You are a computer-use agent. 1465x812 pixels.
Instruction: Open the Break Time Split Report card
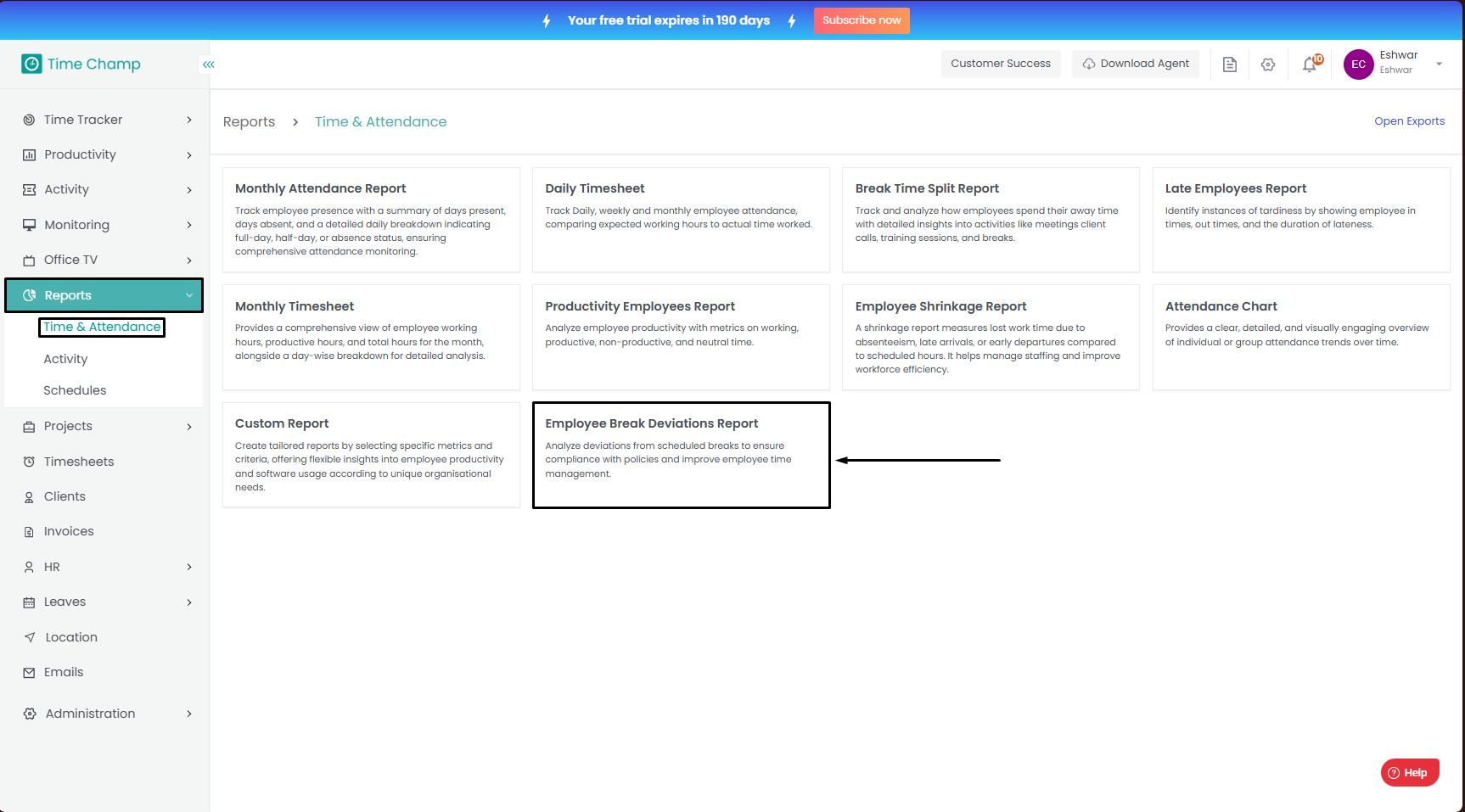pos(991,220)
